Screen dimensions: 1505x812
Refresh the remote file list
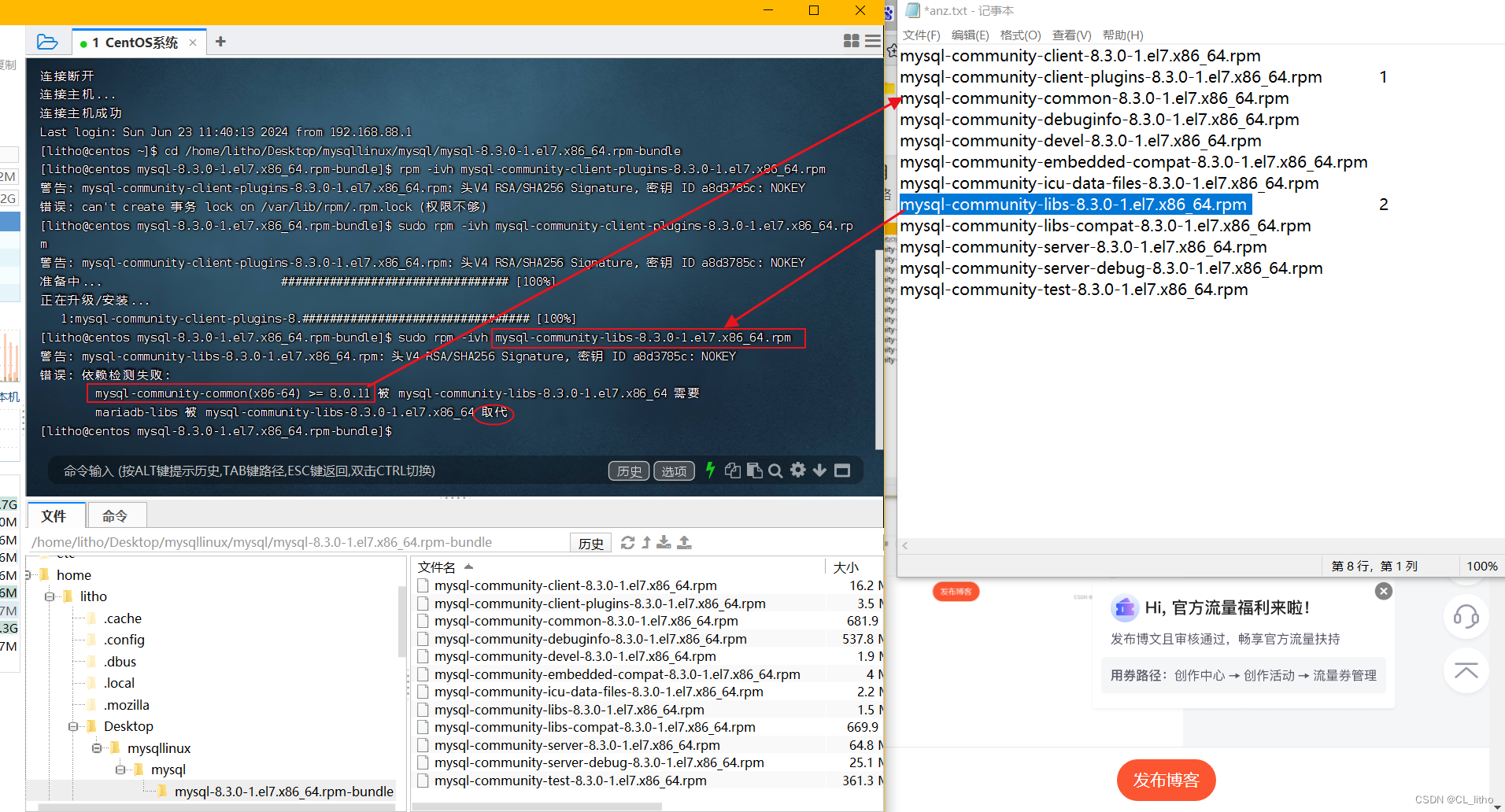tap(627, 542)
